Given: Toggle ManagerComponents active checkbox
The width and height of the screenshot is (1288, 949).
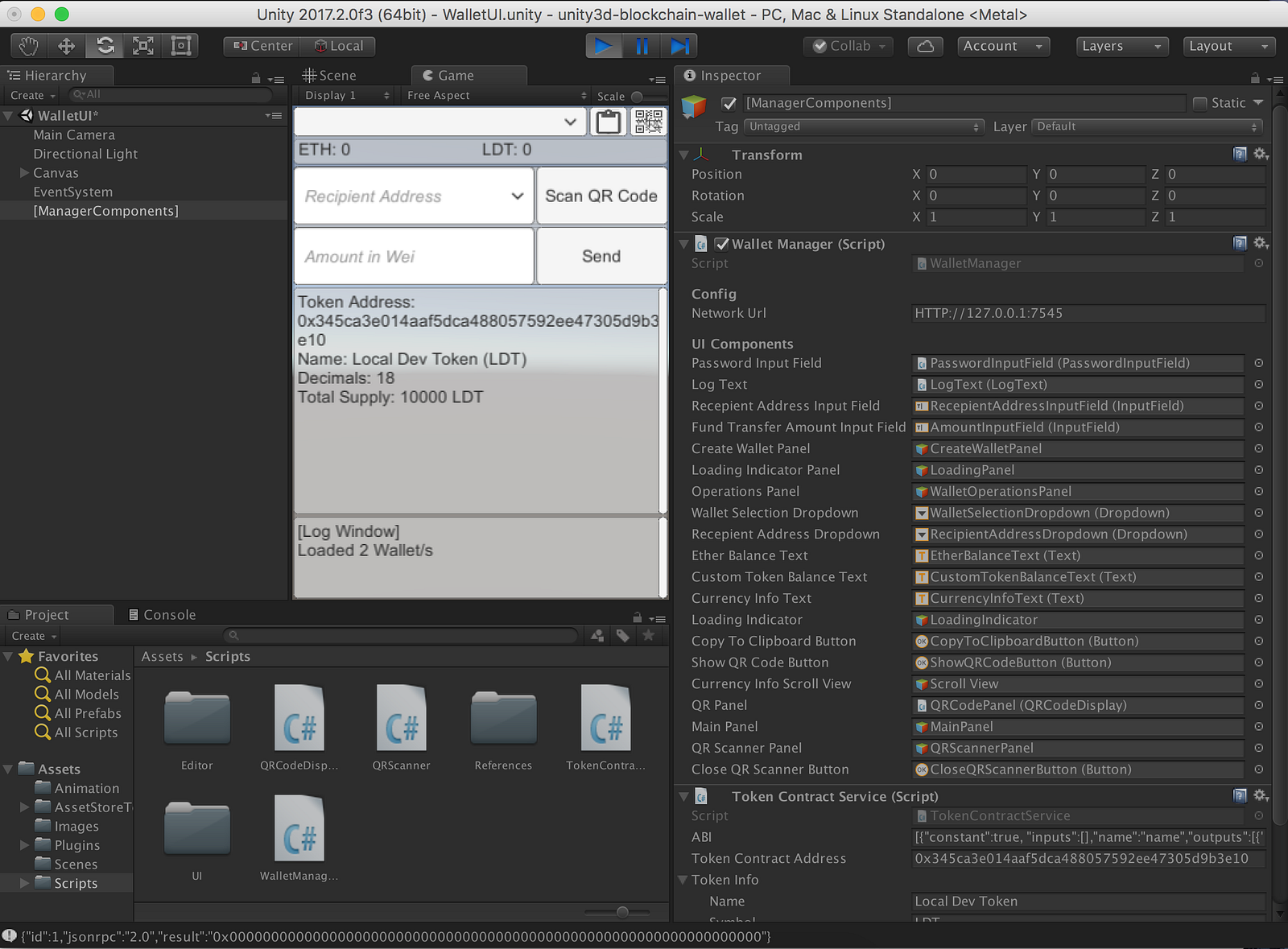Looking at the screenshot, I should 729,103.
